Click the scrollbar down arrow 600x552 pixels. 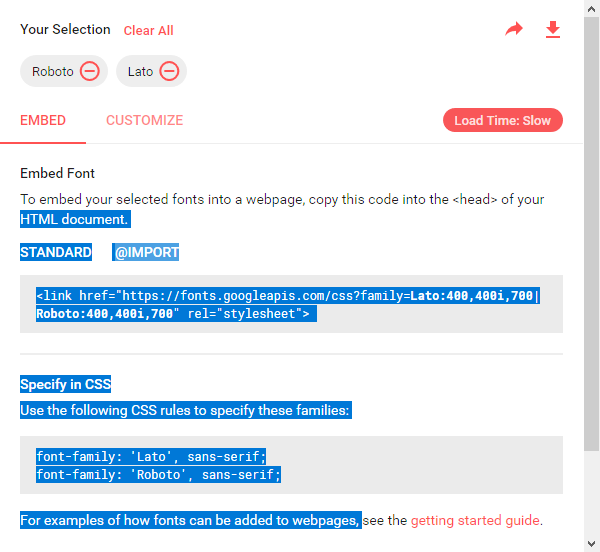[x=592, y=544]
